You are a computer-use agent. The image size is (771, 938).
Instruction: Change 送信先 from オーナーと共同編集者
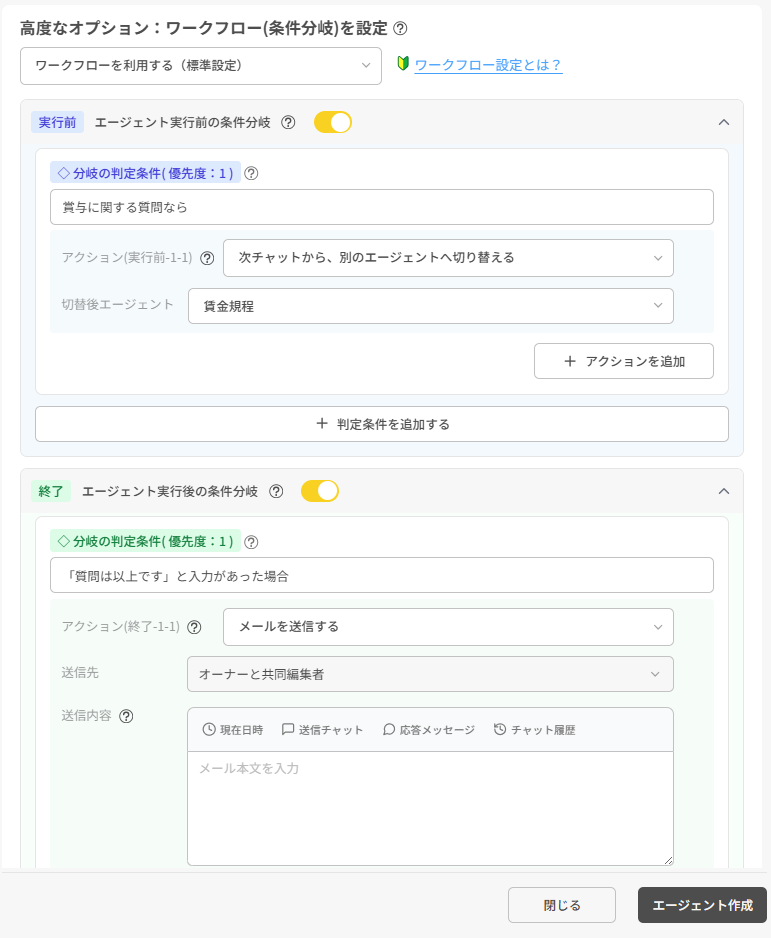click(x=431, y=674)
